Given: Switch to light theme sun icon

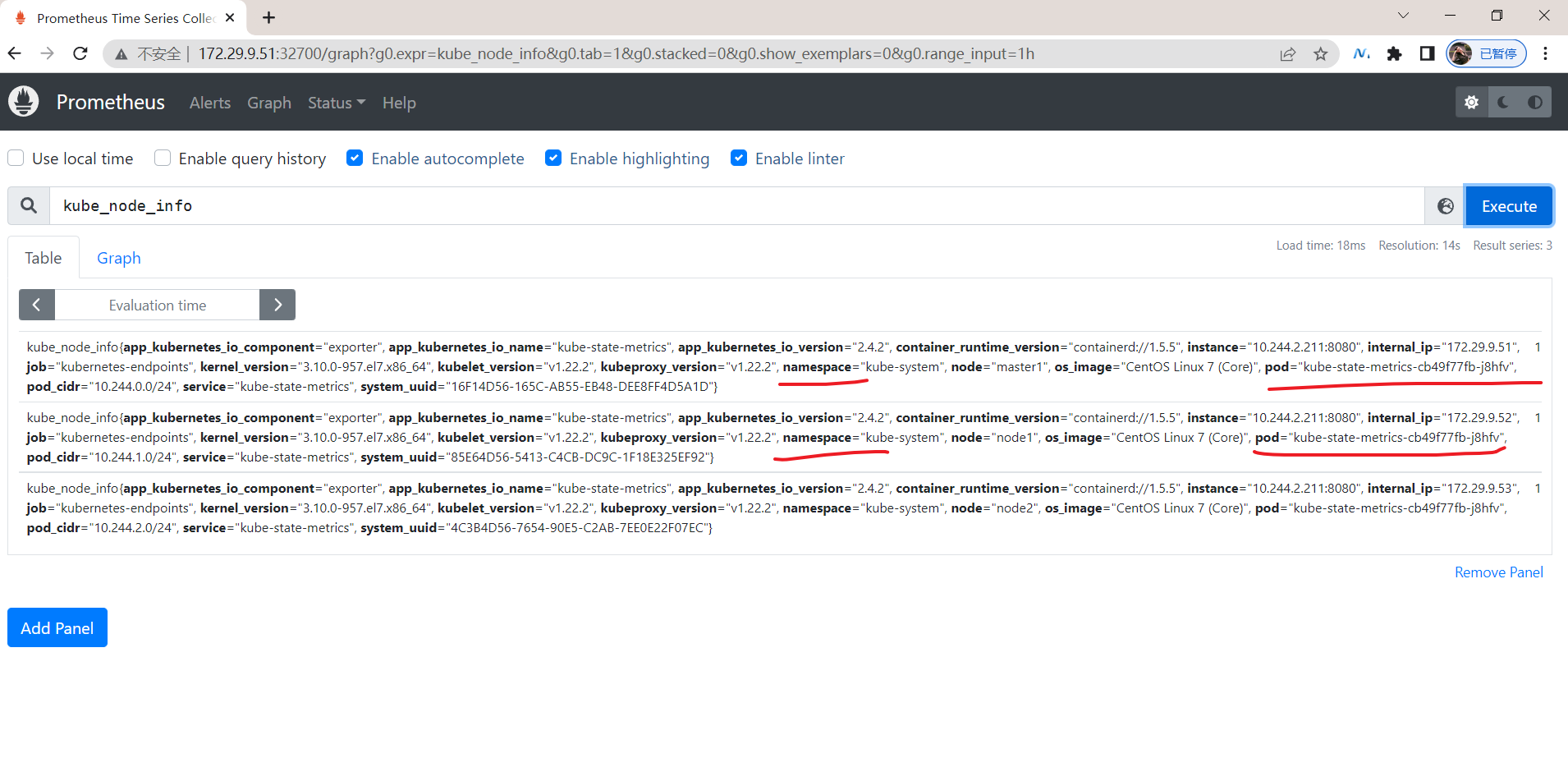Looking at the screenshot, I should pos(1471,102).
